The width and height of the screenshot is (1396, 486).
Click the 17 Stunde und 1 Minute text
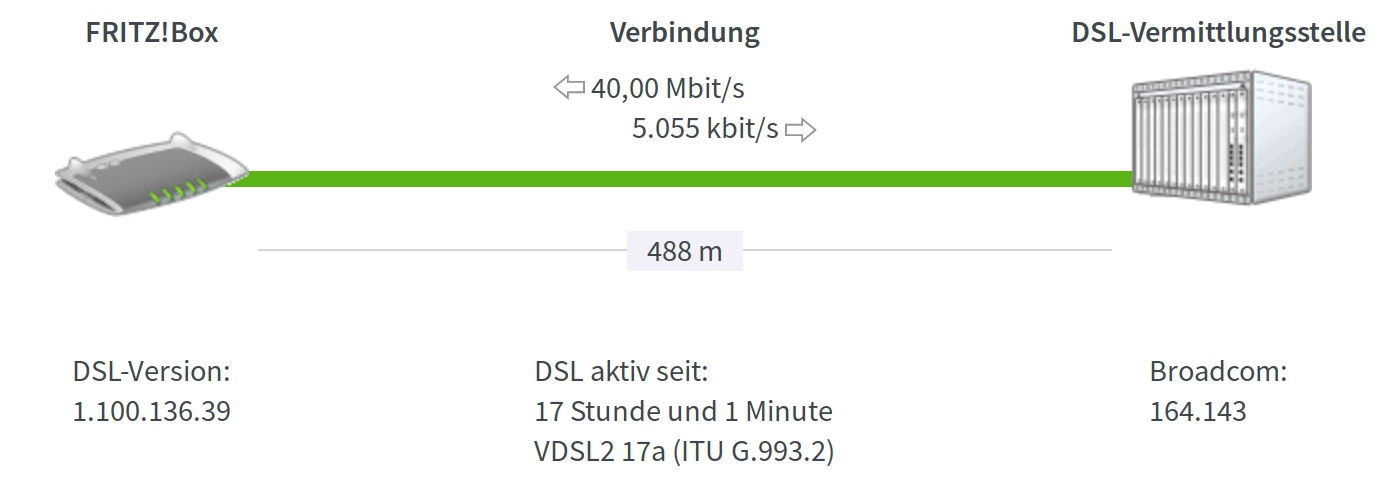point(683,411)
